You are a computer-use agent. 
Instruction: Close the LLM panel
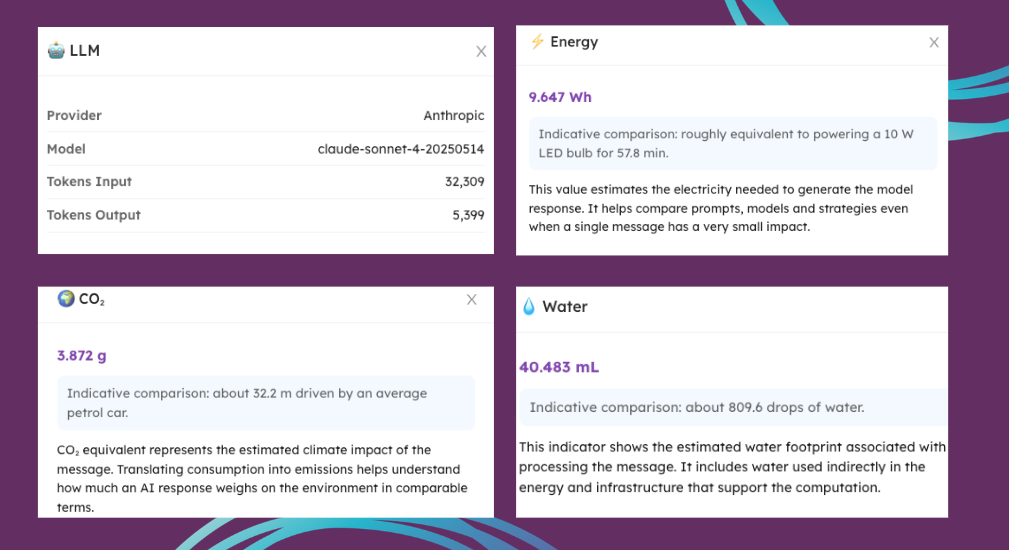(481, 51)
